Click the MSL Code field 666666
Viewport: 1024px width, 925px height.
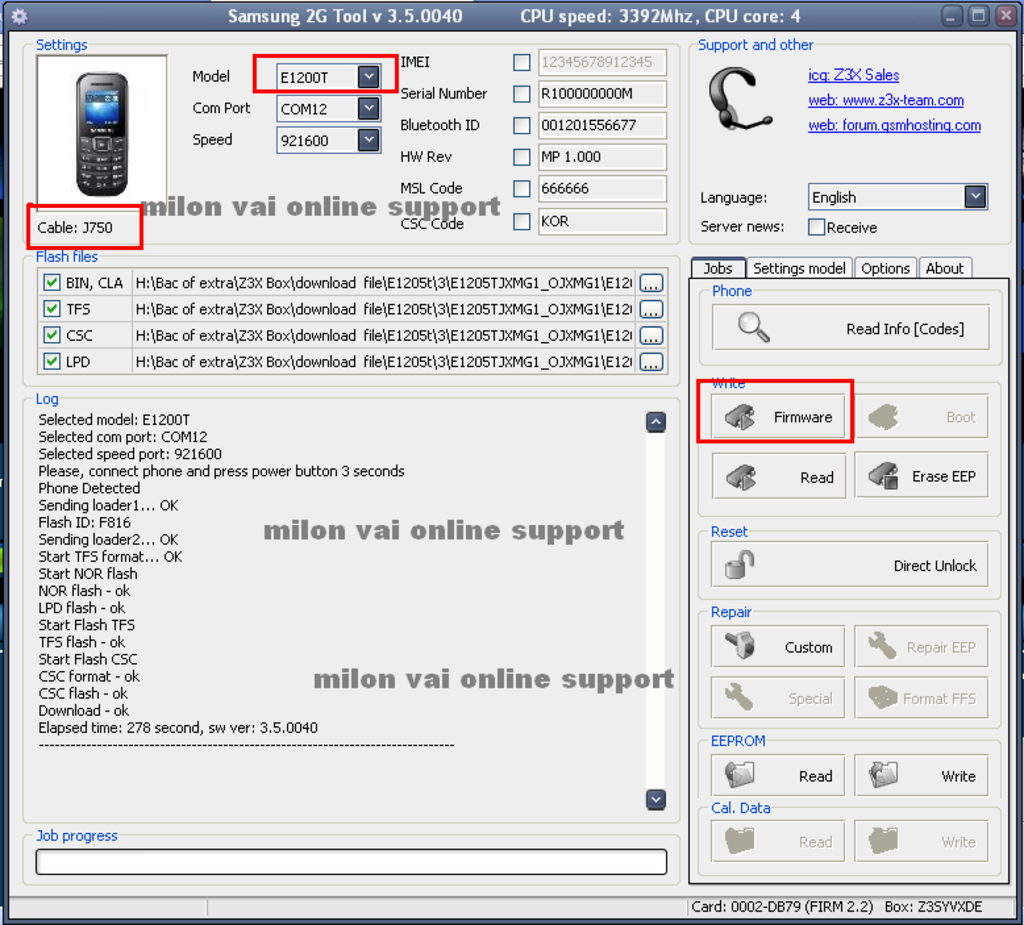tap(601, 189)
